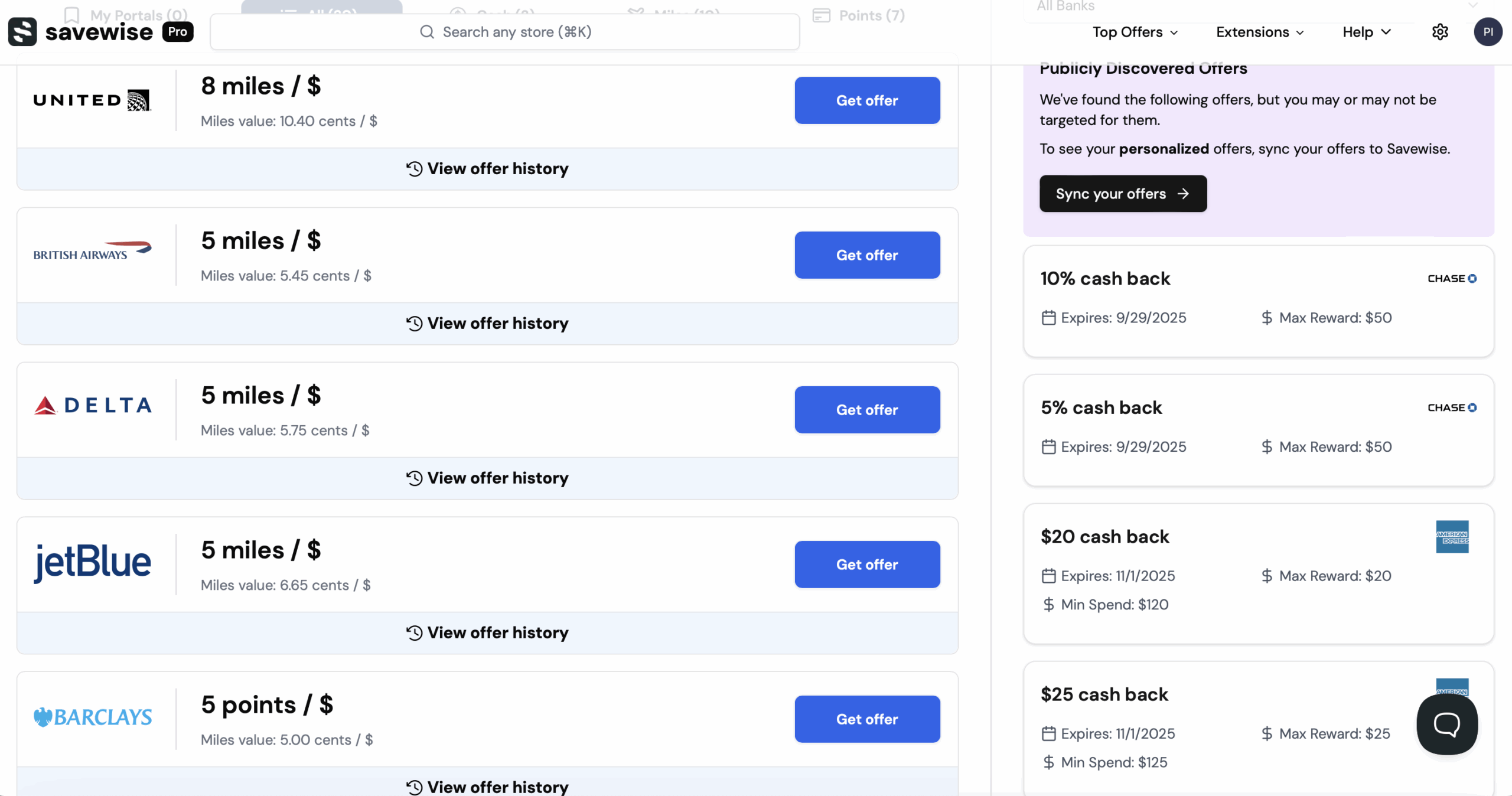The image size is (1512, 796).
Task: Open the chat support bubble
Action: (x=1447, y=724)
